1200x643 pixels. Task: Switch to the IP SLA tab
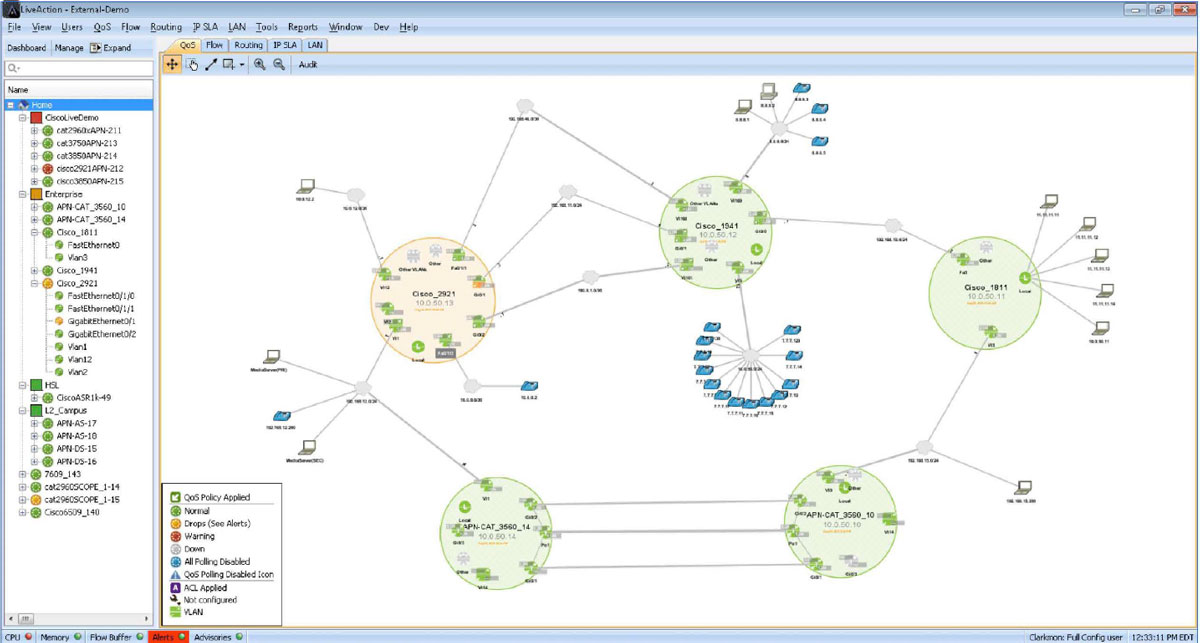click(284, 45)
